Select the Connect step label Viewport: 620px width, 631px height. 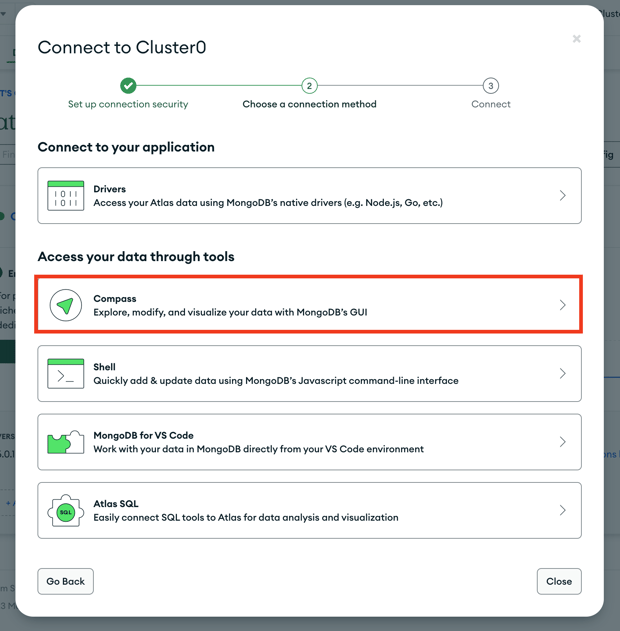tap(491, 104)
